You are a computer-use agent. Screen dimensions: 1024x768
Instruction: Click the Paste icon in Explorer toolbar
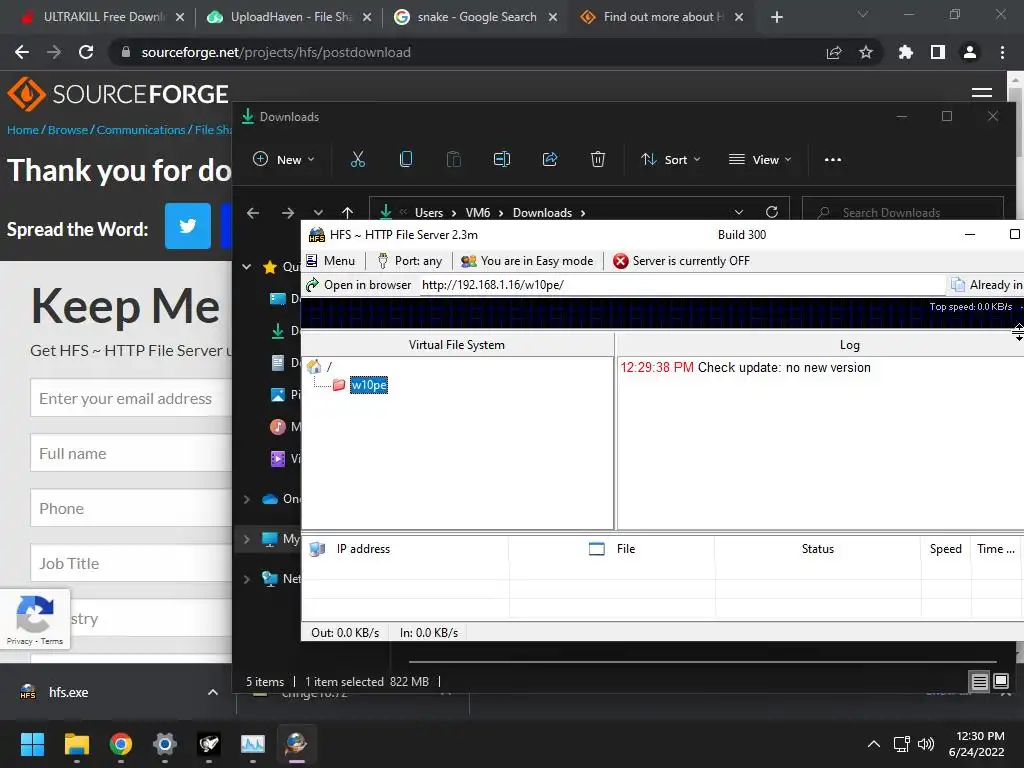pyautogui.click(x=454, y=159)
